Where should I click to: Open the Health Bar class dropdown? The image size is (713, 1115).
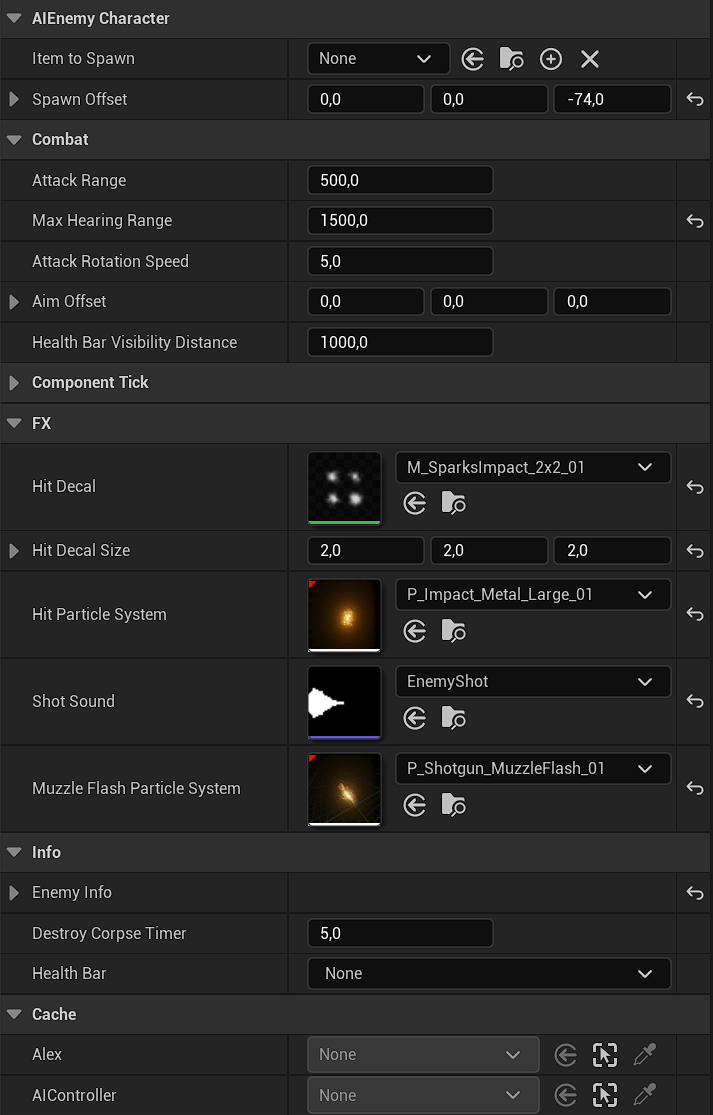click(x=489, y=973)
